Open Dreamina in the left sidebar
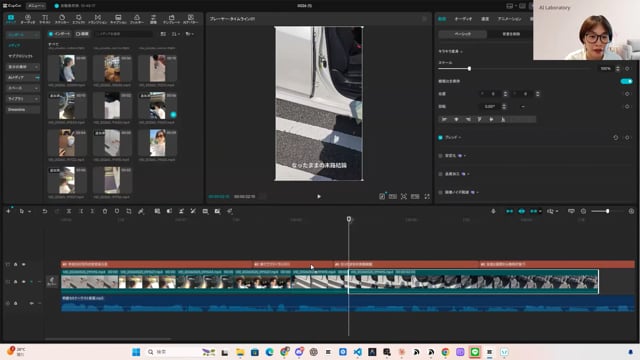The image size is (640, 360). coord(23,109)
